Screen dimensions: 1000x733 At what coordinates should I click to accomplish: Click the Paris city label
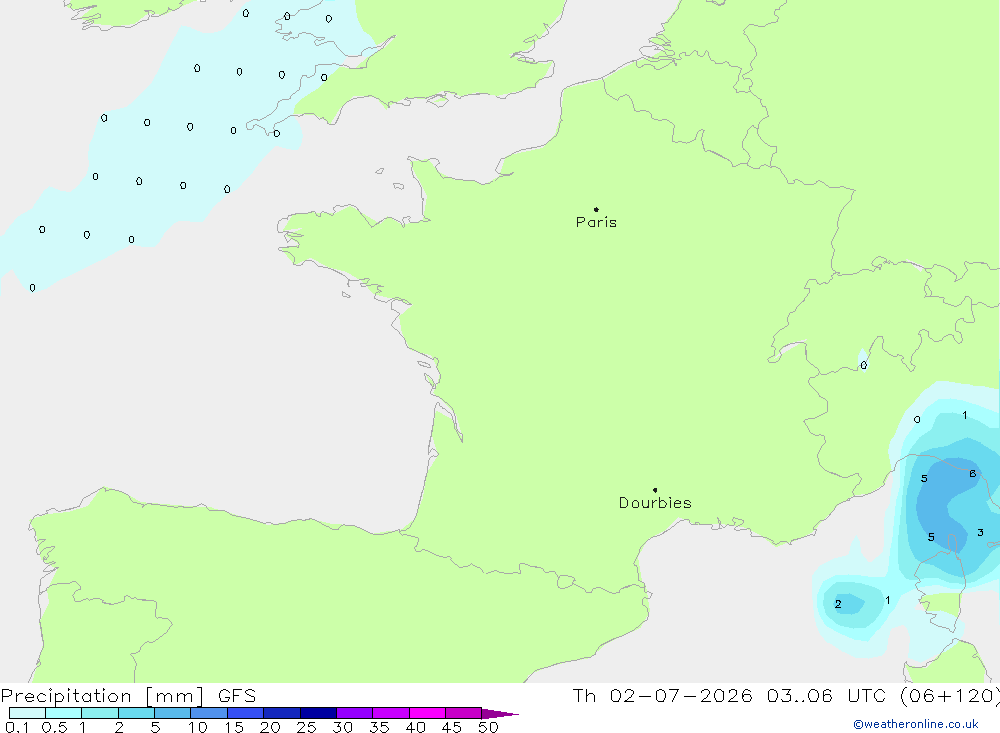click(596, 222)
